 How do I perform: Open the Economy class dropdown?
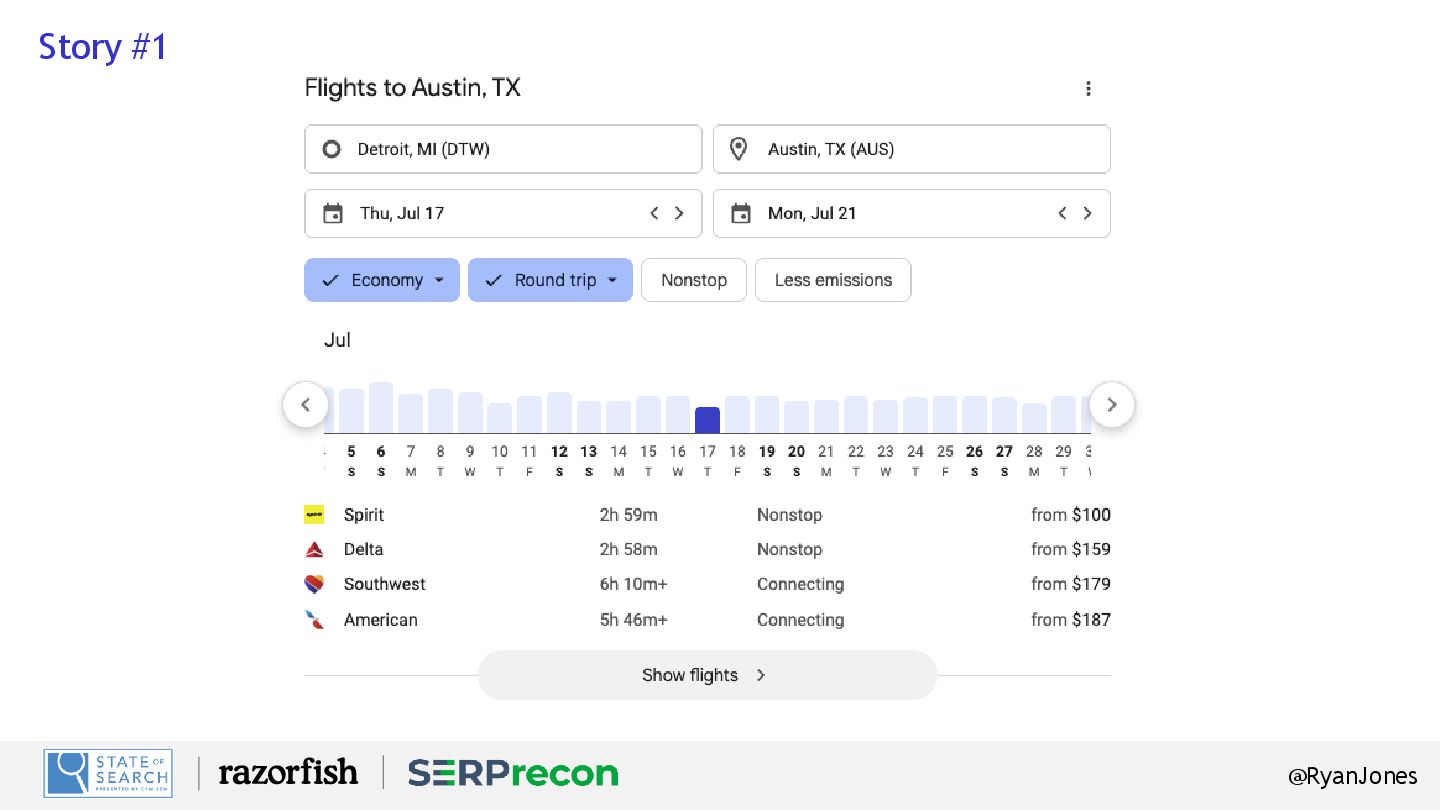(x=382, y=280)
